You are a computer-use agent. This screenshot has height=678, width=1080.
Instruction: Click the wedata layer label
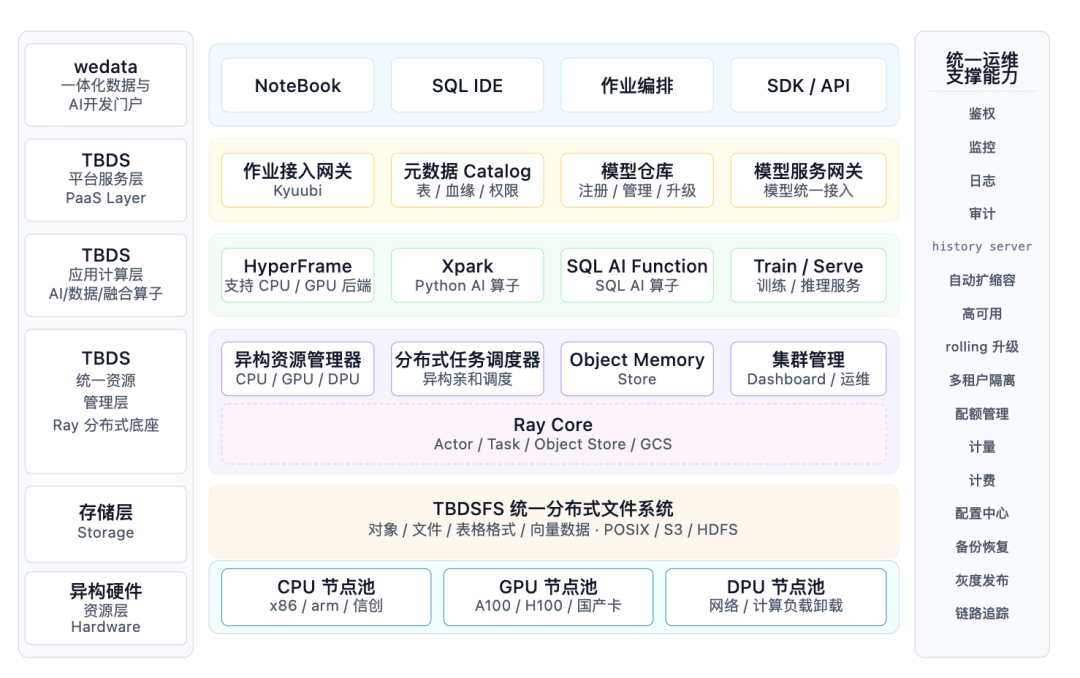[x=105, y=85]
